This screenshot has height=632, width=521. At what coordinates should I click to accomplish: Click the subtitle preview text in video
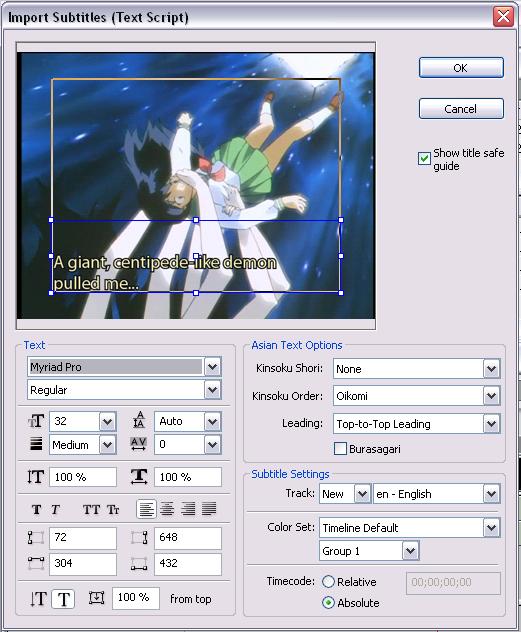(x=165, y=273)
